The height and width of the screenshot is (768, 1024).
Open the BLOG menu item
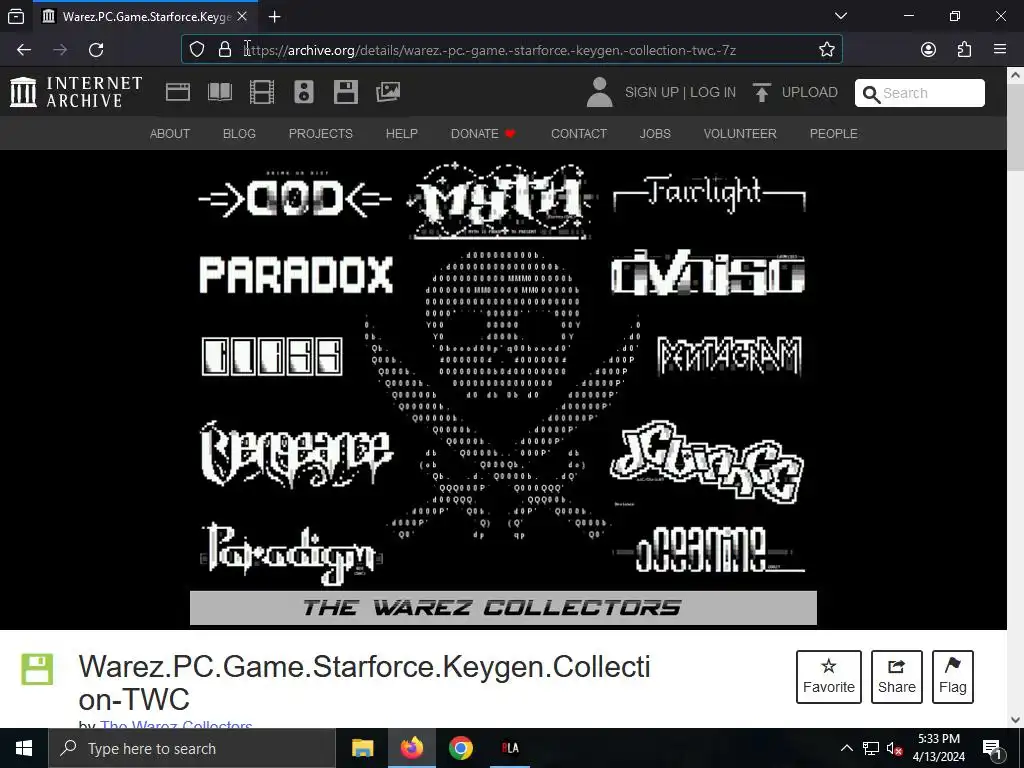pyautogui.click(x=239, y=134)
